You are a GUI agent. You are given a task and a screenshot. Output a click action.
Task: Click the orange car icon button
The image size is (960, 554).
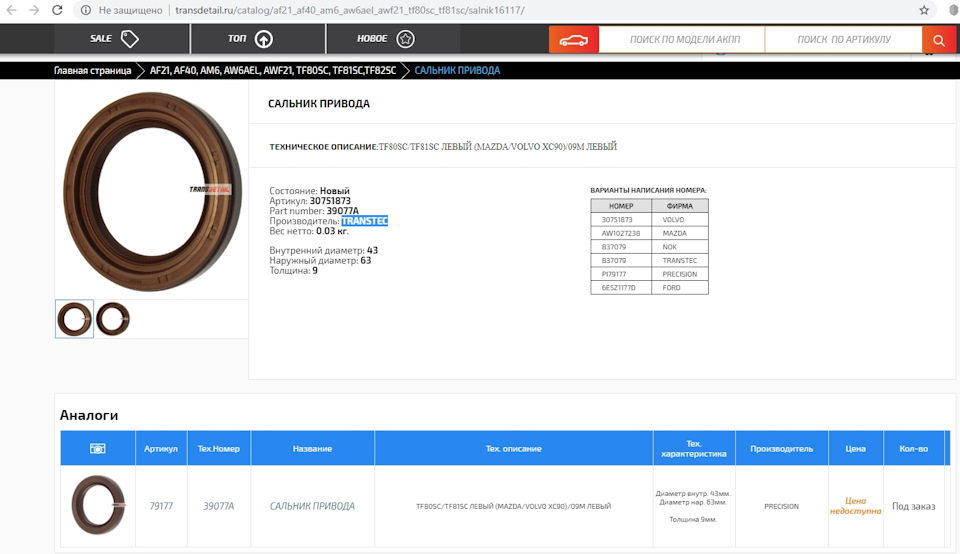pyautogui.click(x=574, y=40)
